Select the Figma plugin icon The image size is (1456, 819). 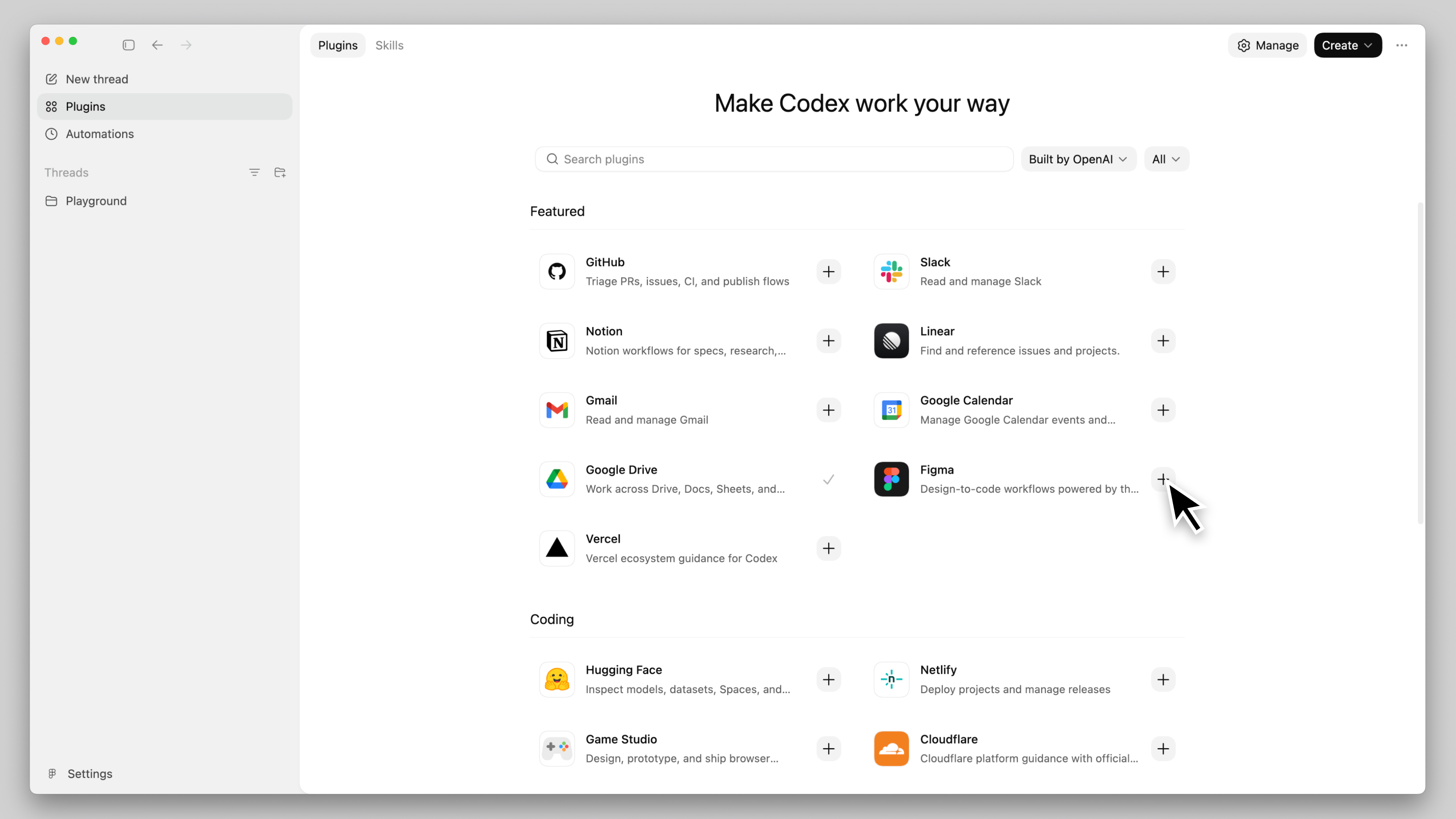point(891,479)
